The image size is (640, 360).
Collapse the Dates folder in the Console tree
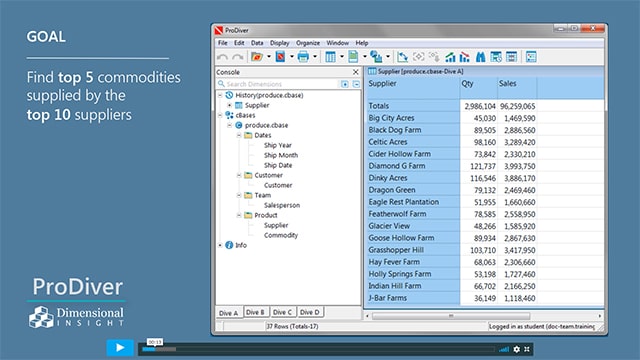239,135
